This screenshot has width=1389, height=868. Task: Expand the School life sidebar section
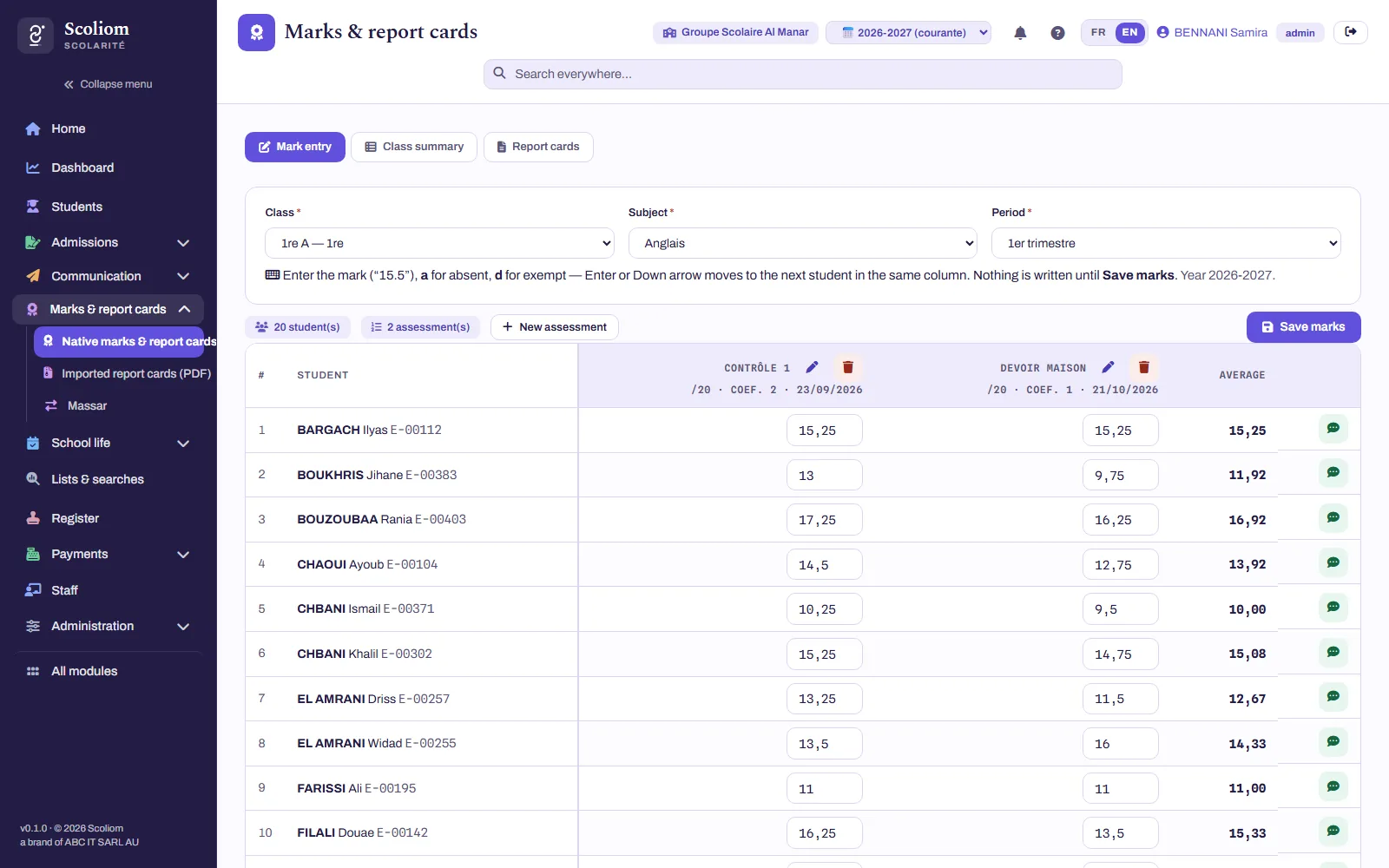click(x=109, y=443)
